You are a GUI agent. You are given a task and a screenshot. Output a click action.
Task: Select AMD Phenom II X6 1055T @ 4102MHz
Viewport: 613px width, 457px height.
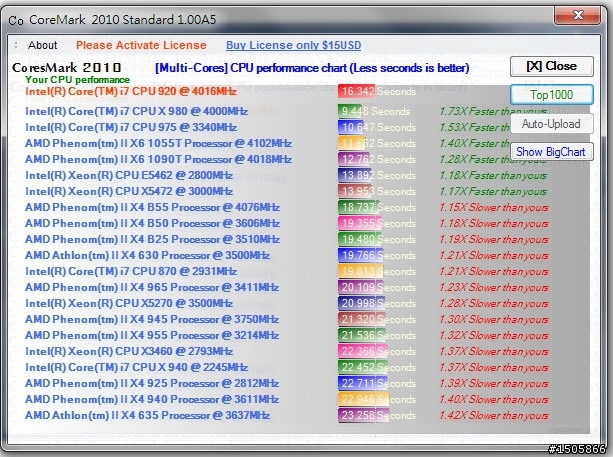point(158,143)
